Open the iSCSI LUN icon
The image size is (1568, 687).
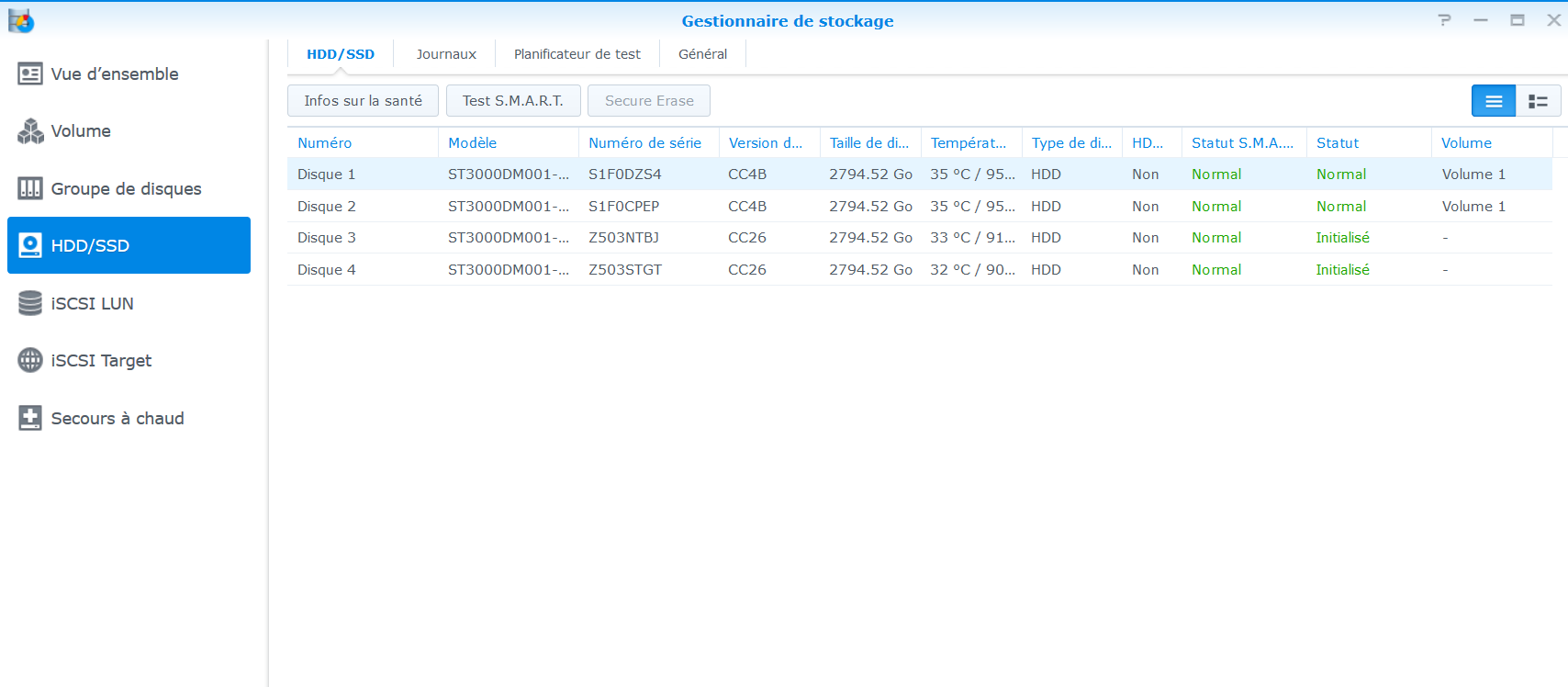click(x=30, y=303)
